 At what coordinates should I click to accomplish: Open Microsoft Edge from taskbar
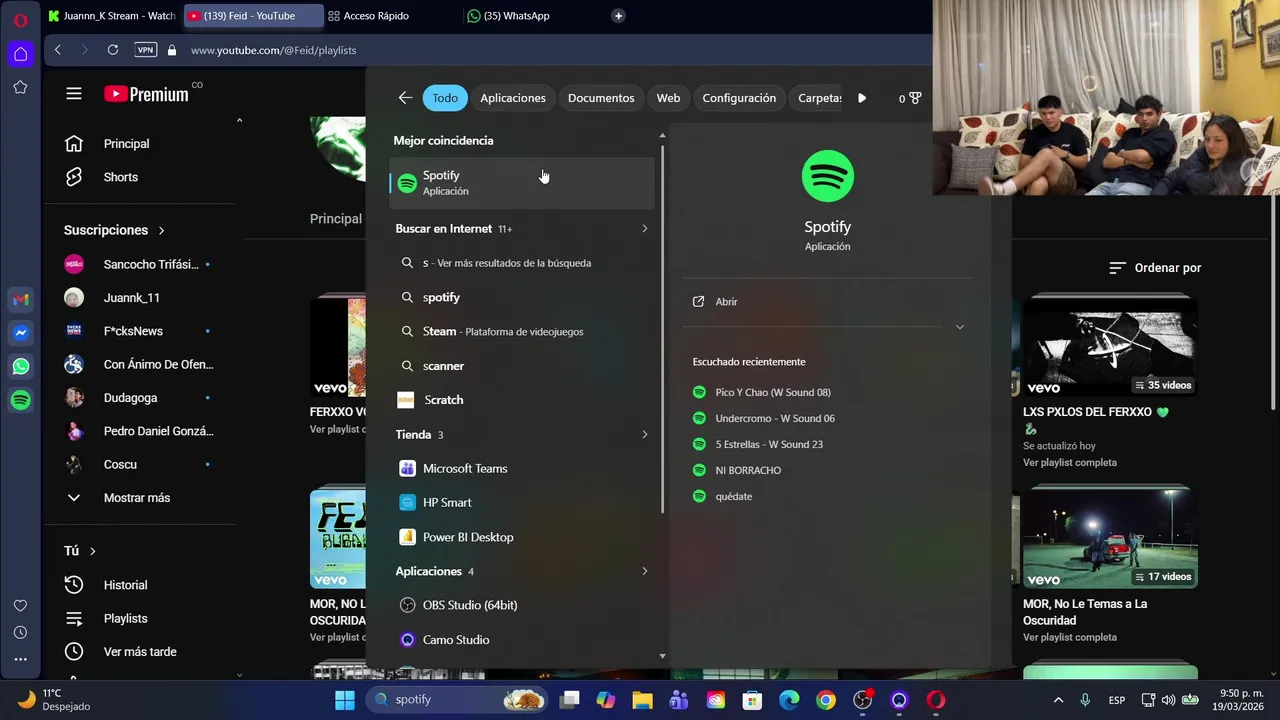[789, 700]
